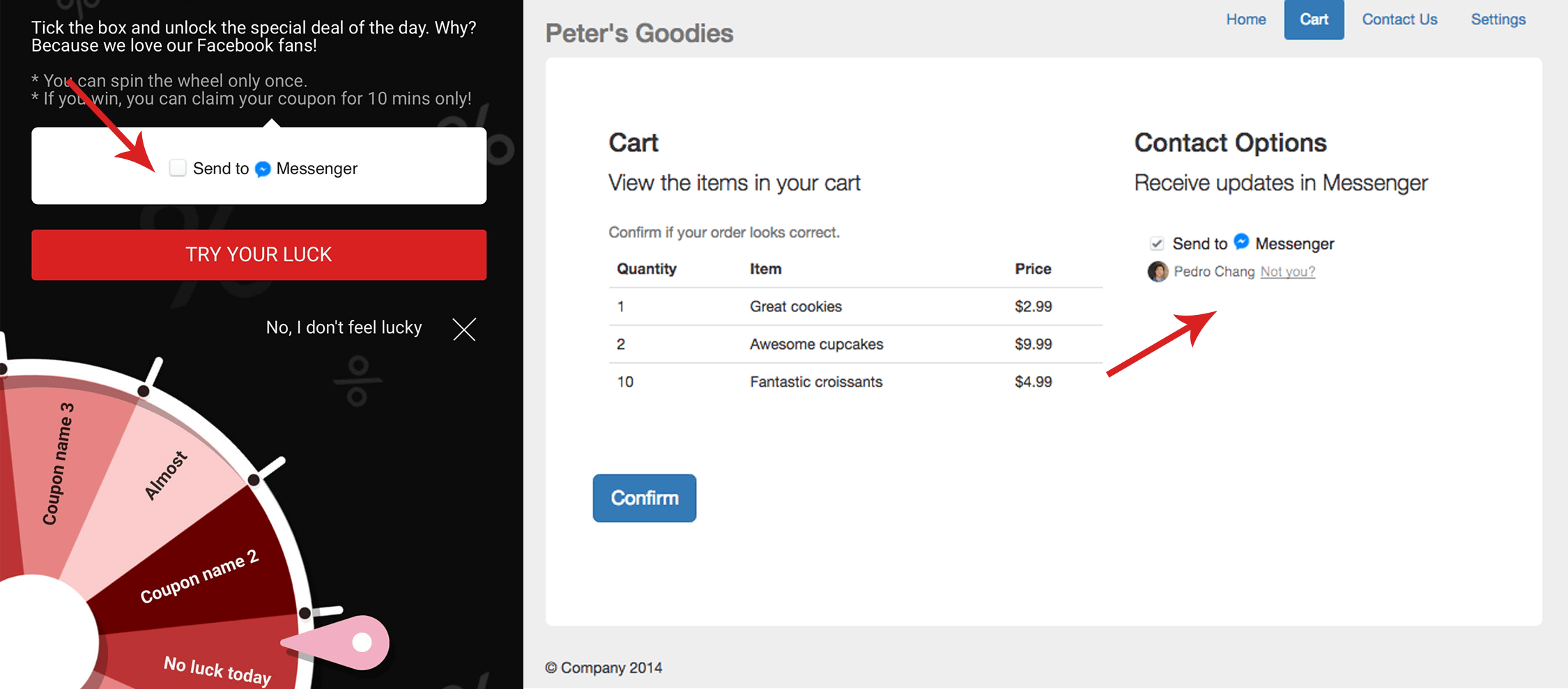Decline with "No, I don't feel lucky"
This screenshot has height=689, width=1568.
344,327
